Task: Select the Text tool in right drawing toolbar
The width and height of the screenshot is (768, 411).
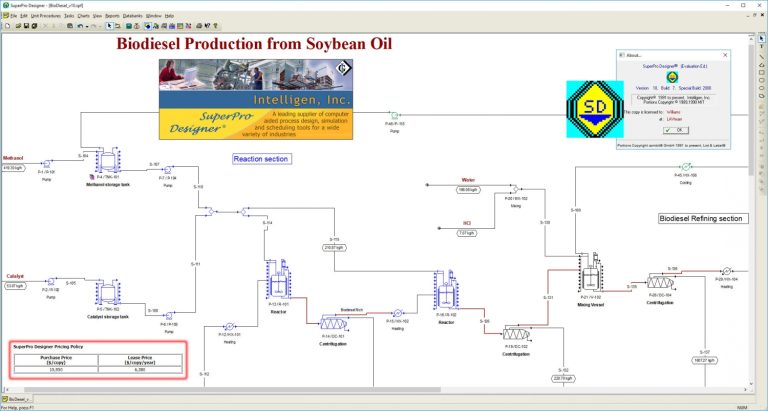Action: coord(762,47)
